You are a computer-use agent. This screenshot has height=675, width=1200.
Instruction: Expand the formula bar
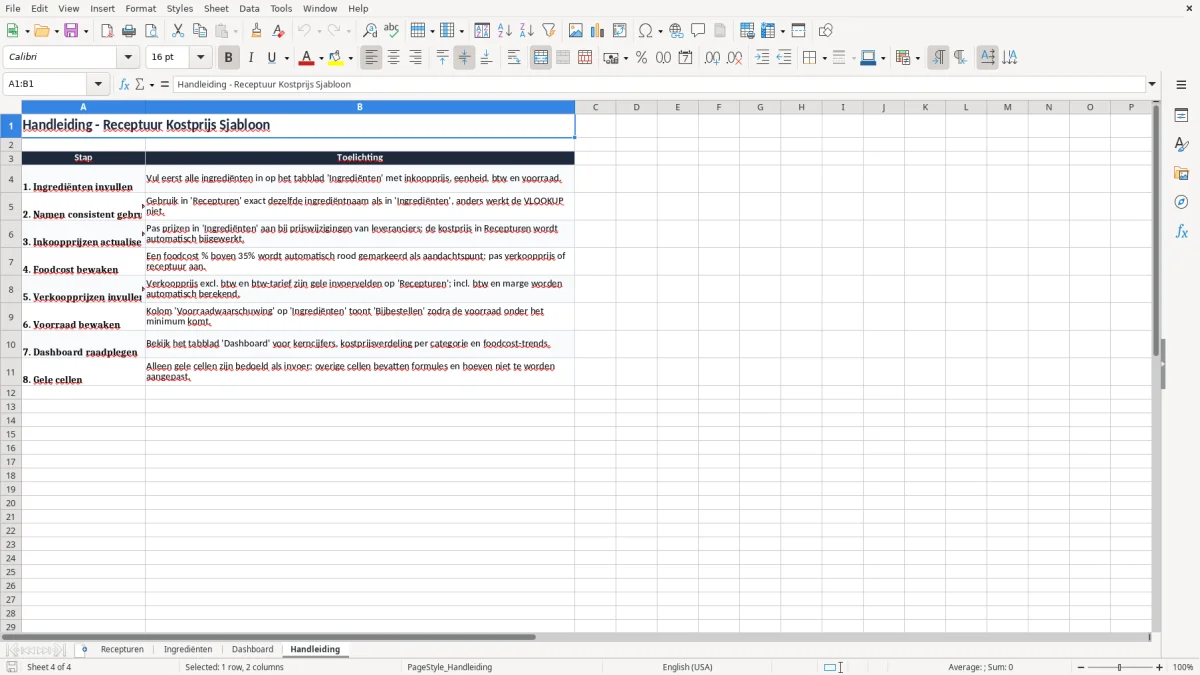(1152, 85)
